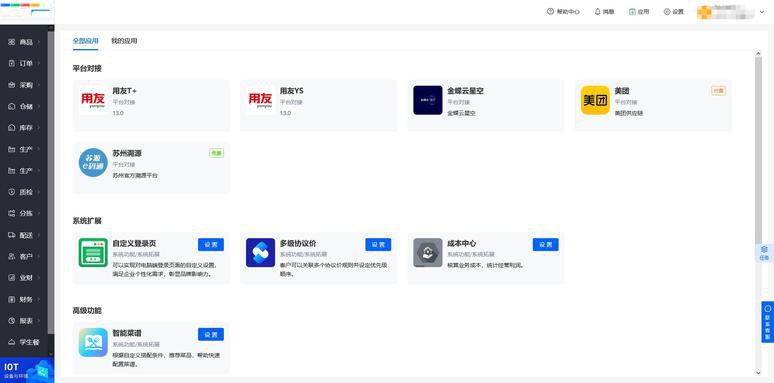
Task: Click the 多级协议价 blue icon
Action: pos(260,253)
